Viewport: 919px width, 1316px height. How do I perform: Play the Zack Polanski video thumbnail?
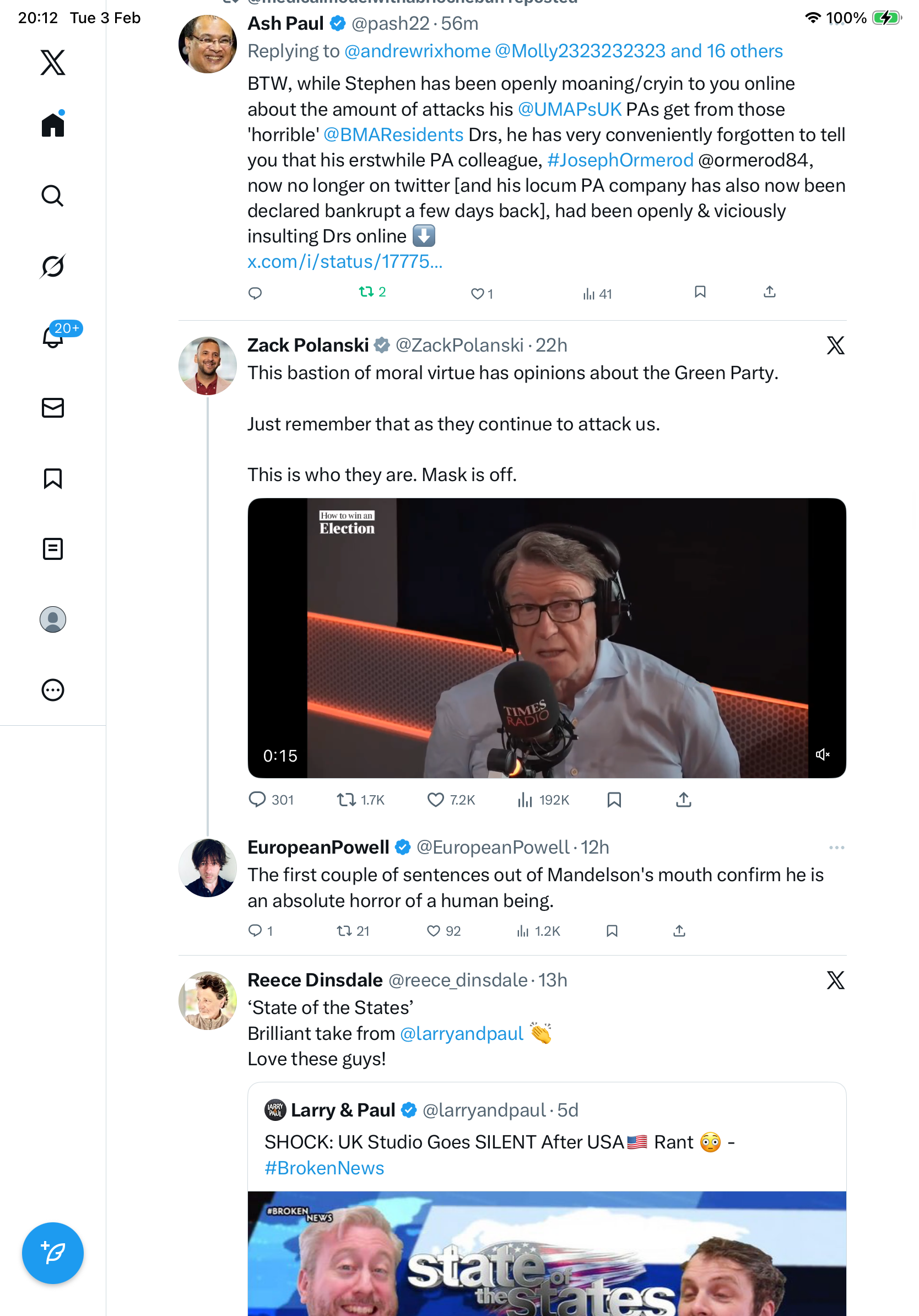pyautogui.click(x=547, y=638)
